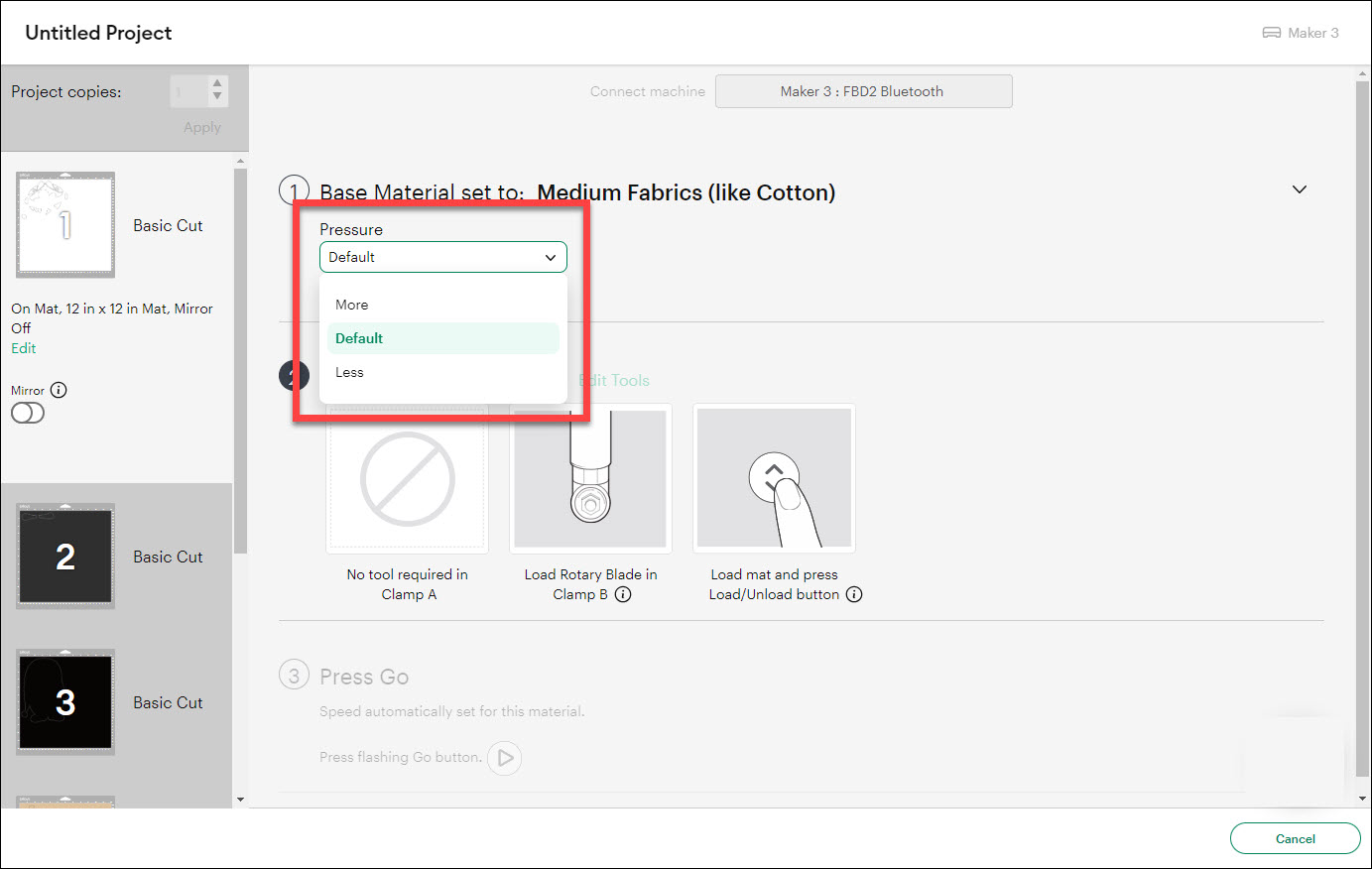Click the flashing Go play icon
This screenshot has width=1372, height=869.
point(505,758)
